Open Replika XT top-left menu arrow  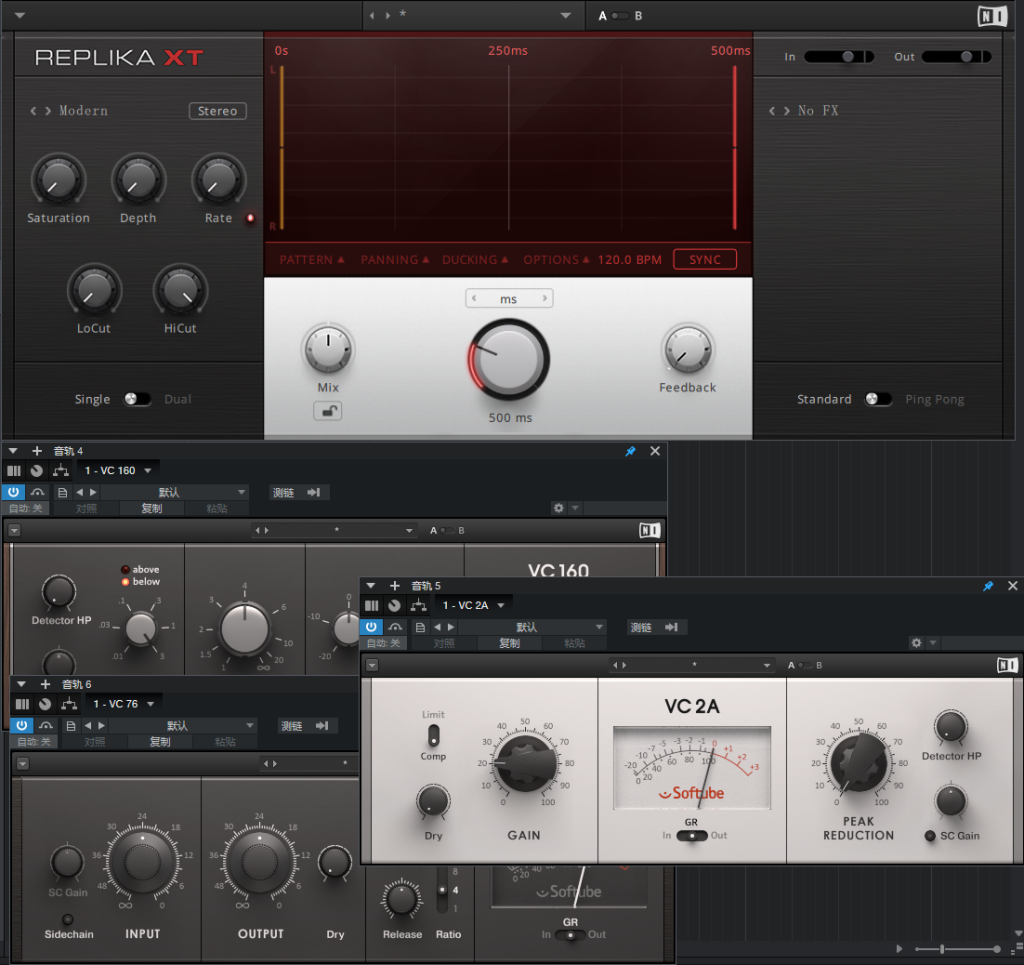point(20,16)
